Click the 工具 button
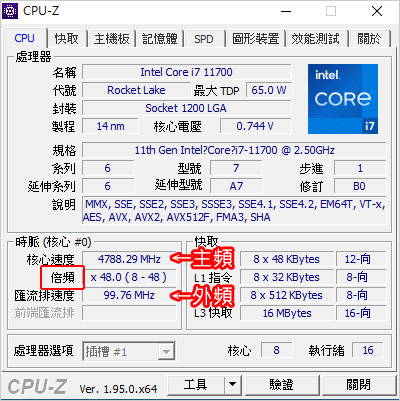Image resolution: width=400 pixels, height=401 pixels. (196, 384)
